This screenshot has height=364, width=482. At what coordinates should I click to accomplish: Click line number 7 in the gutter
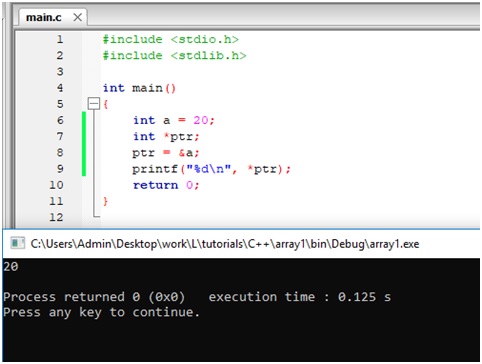(x=60, y=136)
